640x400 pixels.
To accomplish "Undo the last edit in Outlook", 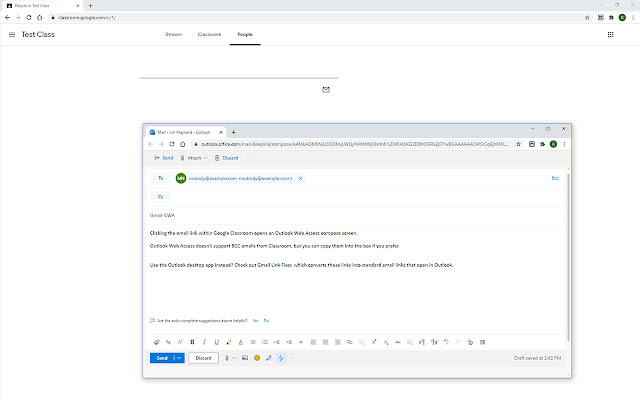I will [x=446, y=342].
